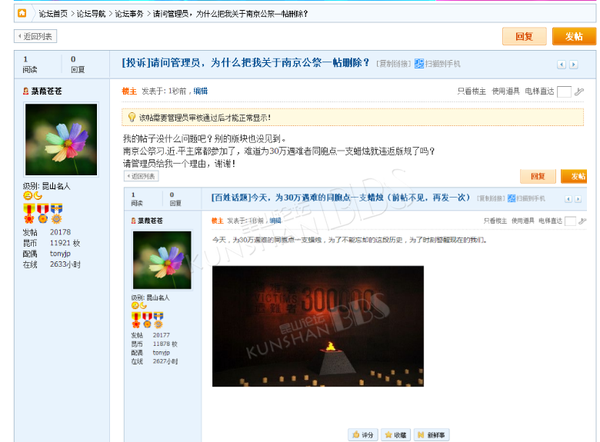Click the top 返回列表 button

[36, 36]
